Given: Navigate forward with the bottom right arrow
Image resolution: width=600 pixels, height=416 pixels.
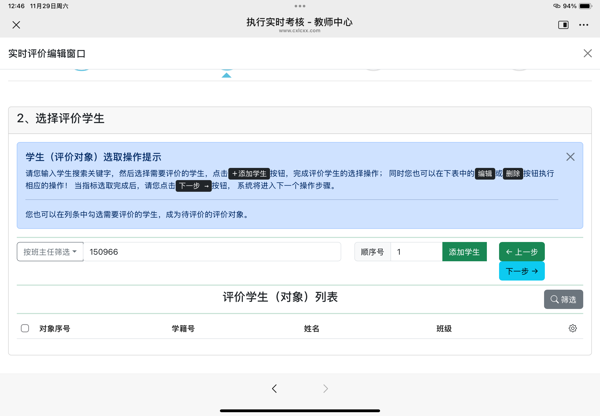Looking at the screenshot, I should tap(325, 389).
